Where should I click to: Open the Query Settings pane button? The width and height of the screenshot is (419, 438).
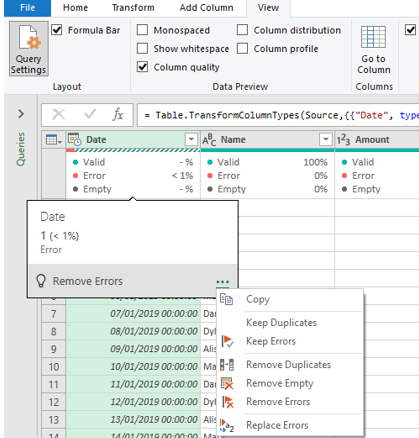click(29, 49)
